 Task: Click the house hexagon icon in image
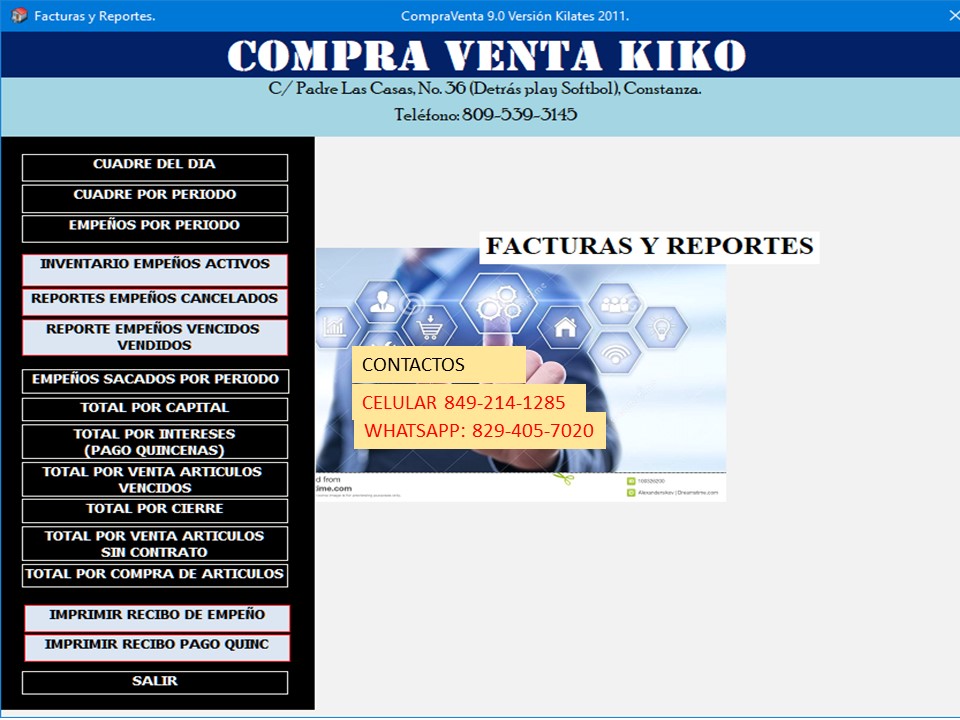[x=565, y=326]
